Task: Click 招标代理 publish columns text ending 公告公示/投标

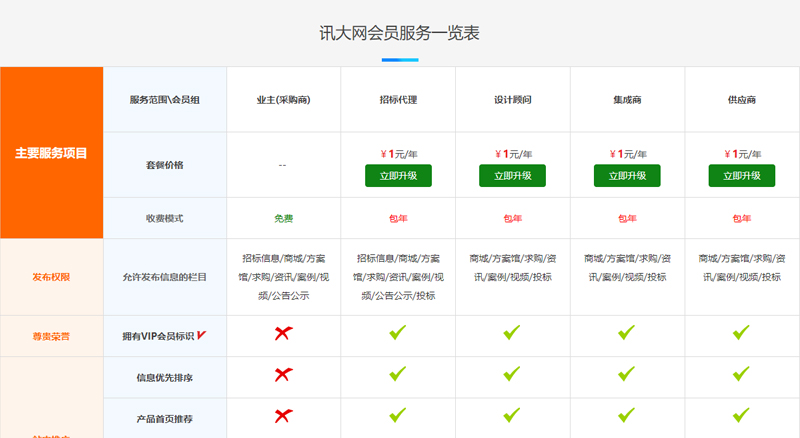Action: tap(398, 277)
